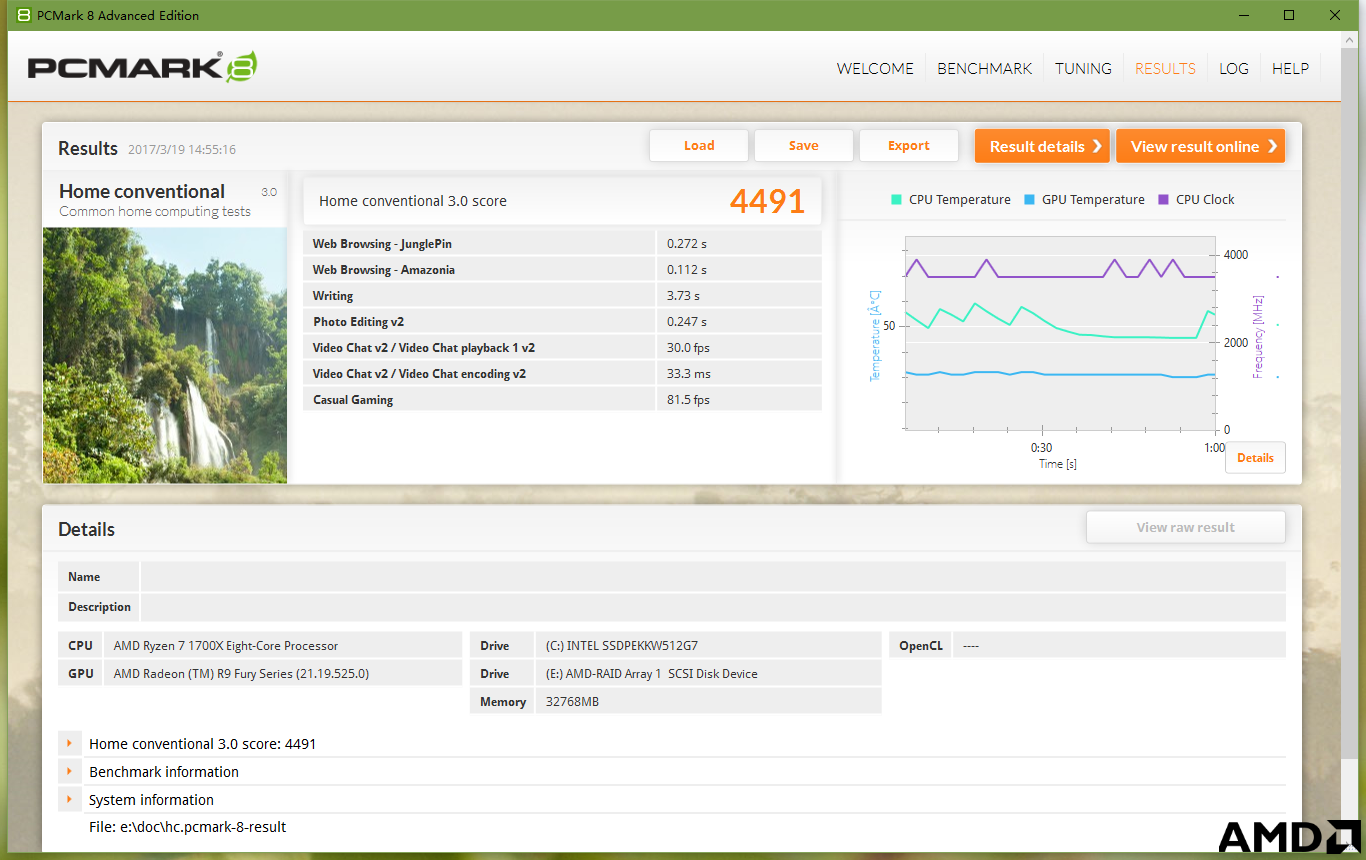Select Video Chat encoding v2 row
Viewport: 1366px width, 860px height.
click(x=562, y=374)
